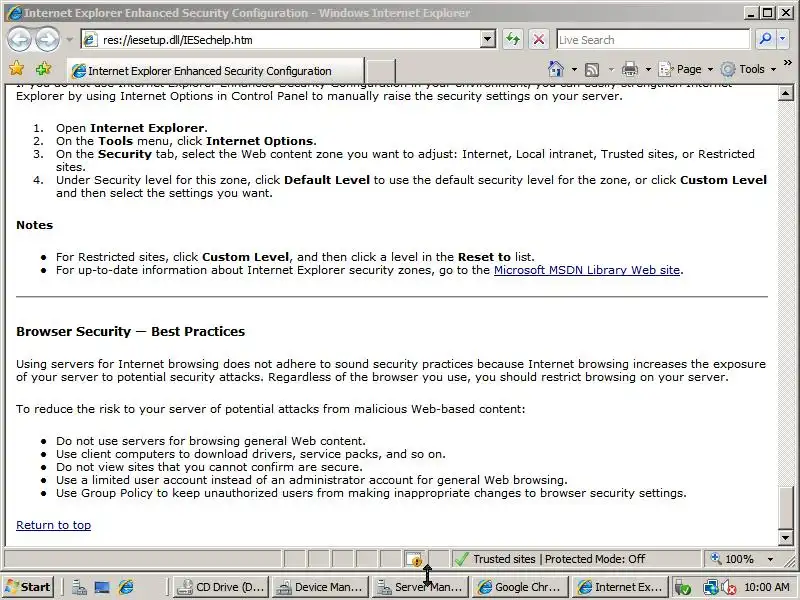The width and height of the screenshot is (800, 600).
Task: Click the vertical scrollbar up arrow
Action: 785,93
